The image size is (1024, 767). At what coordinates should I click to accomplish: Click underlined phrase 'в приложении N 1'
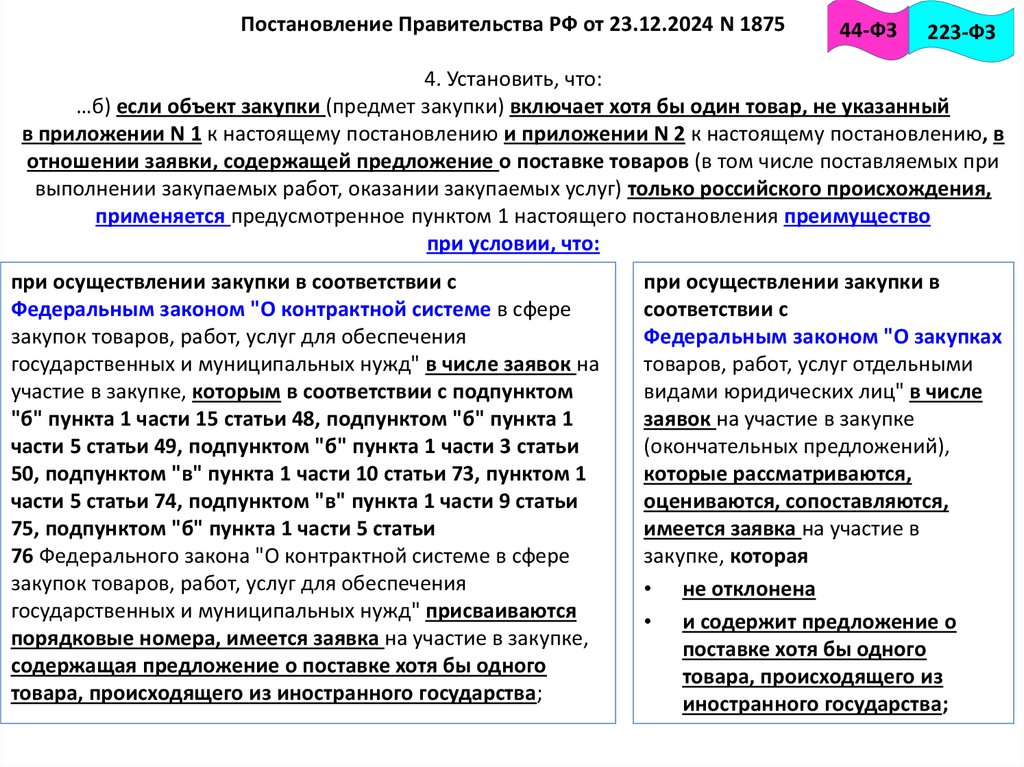(x=112, y=135)
